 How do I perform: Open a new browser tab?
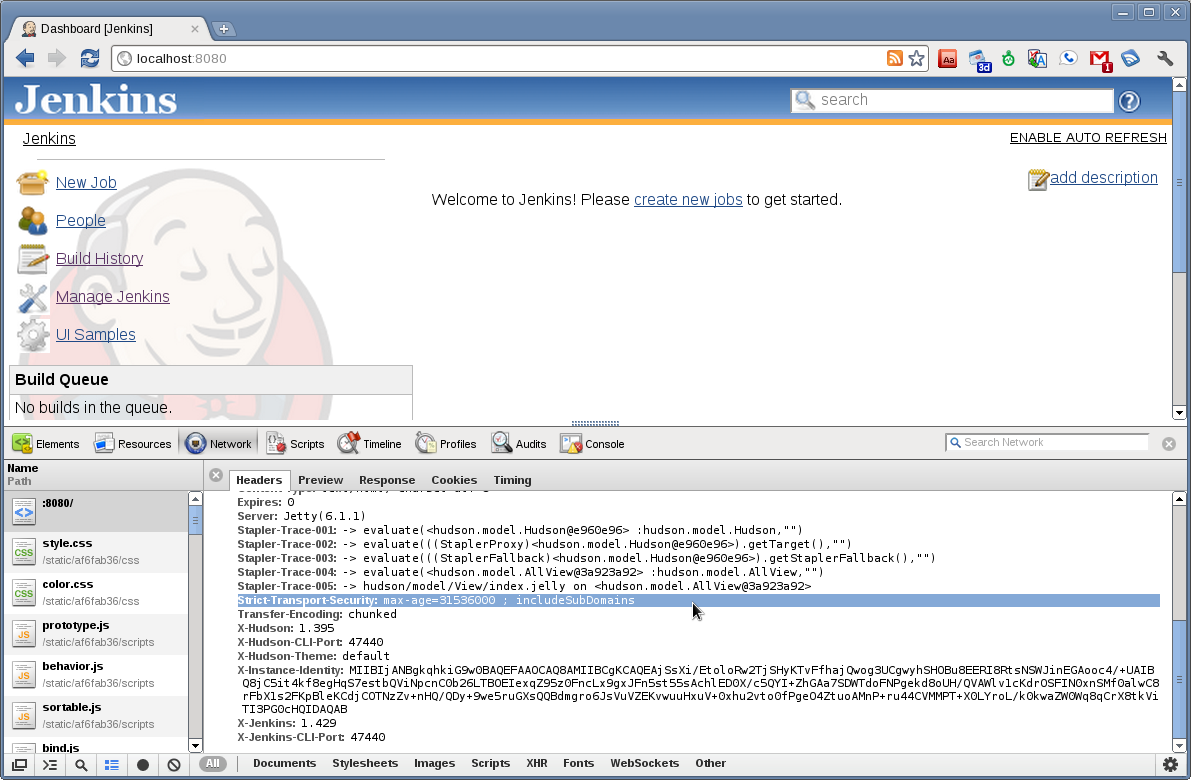[223, 29]
